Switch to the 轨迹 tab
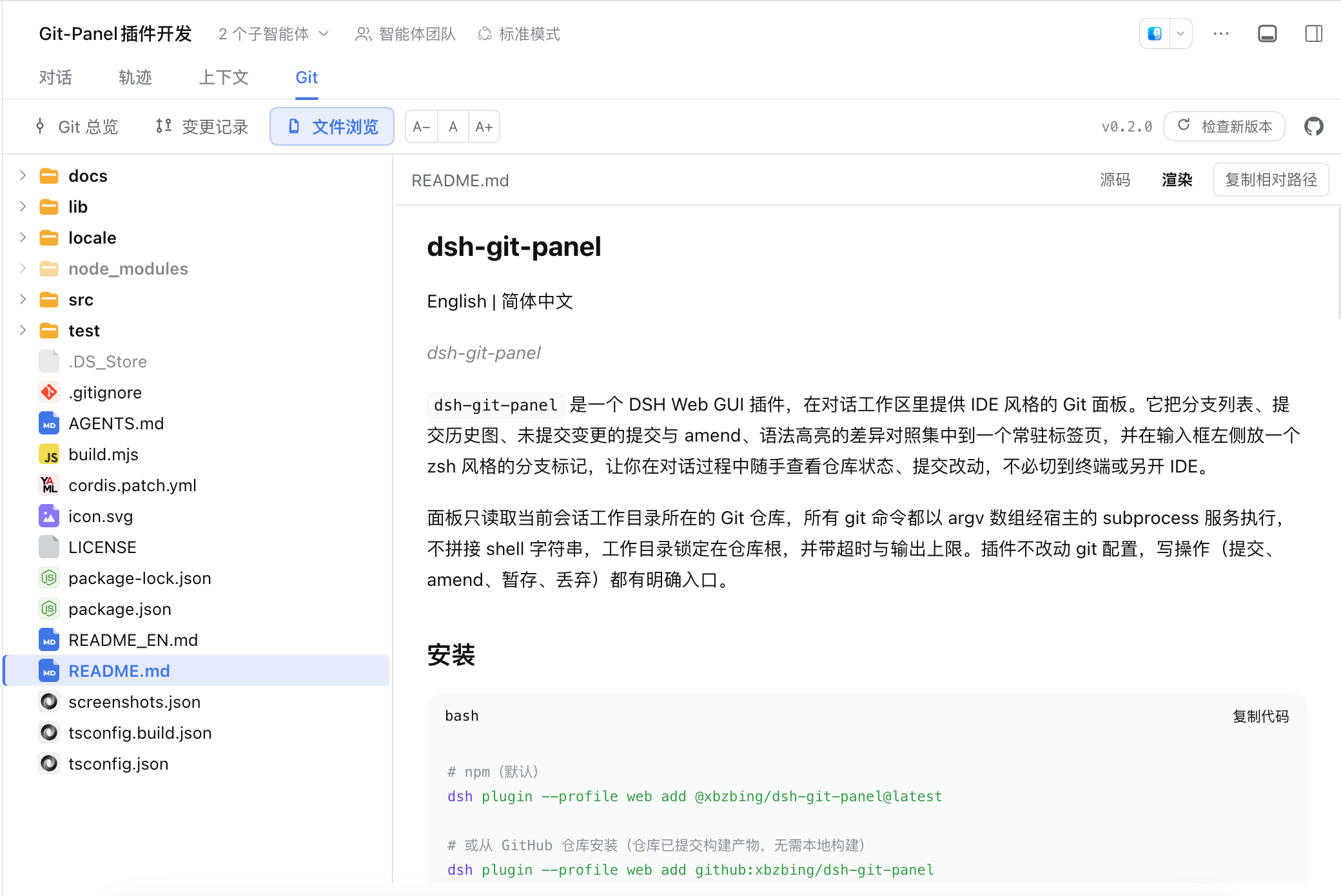 [135, 77]
